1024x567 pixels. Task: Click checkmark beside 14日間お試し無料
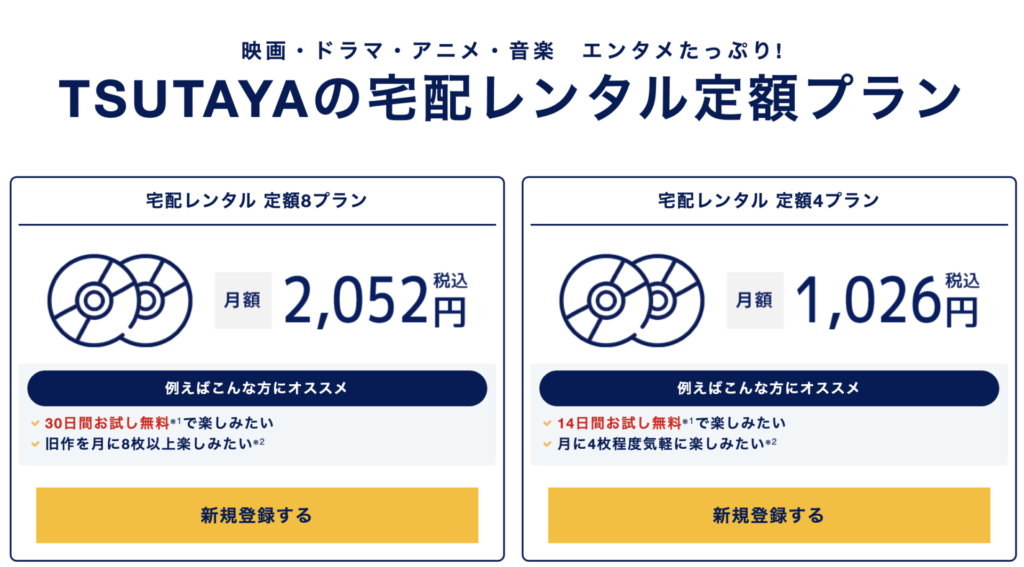click(547, 424)
